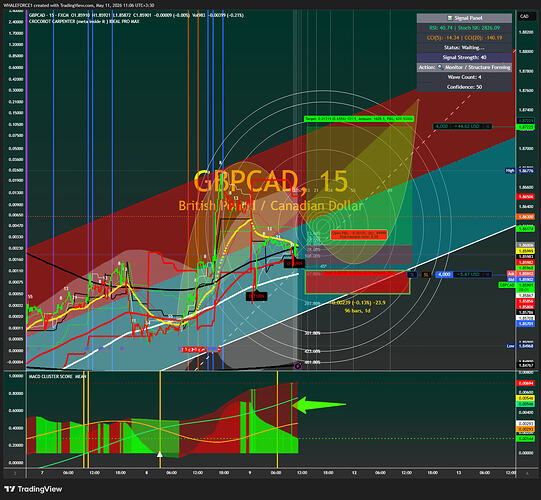This screenshot has width=541, height=500.
Task: Click the purple circle icon at chart bottom
Action: point(298,366)
